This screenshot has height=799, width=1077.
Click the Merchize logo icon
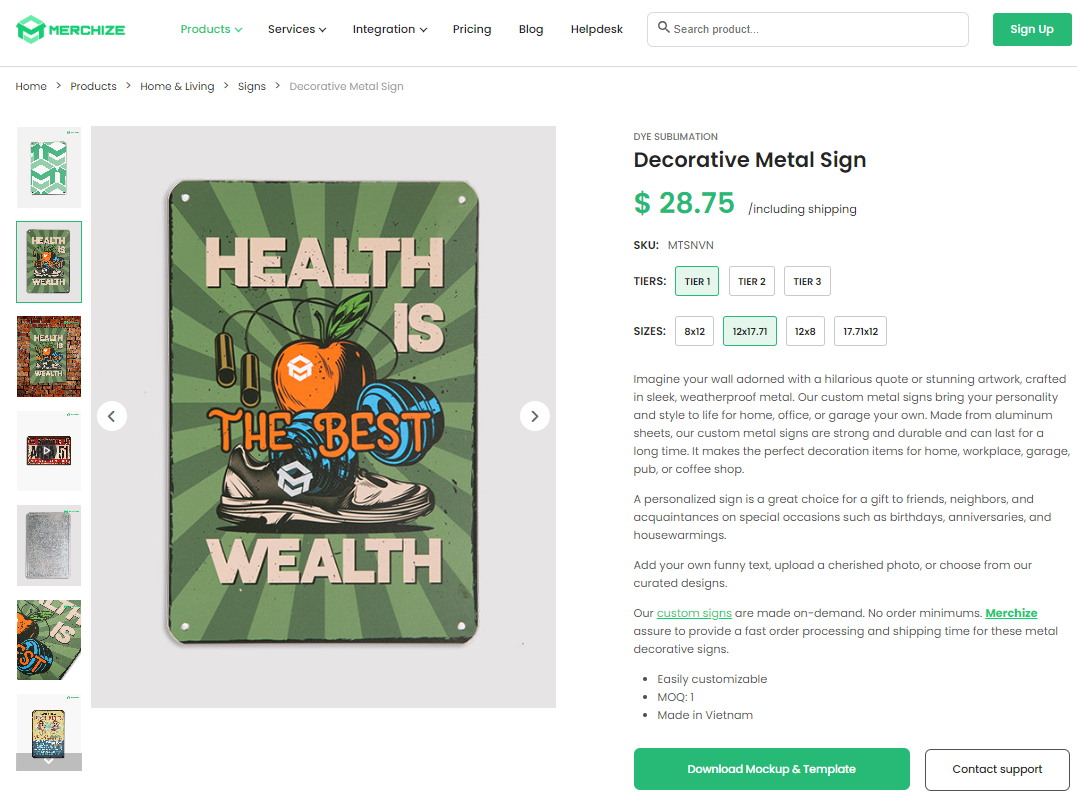coord(32,29)
